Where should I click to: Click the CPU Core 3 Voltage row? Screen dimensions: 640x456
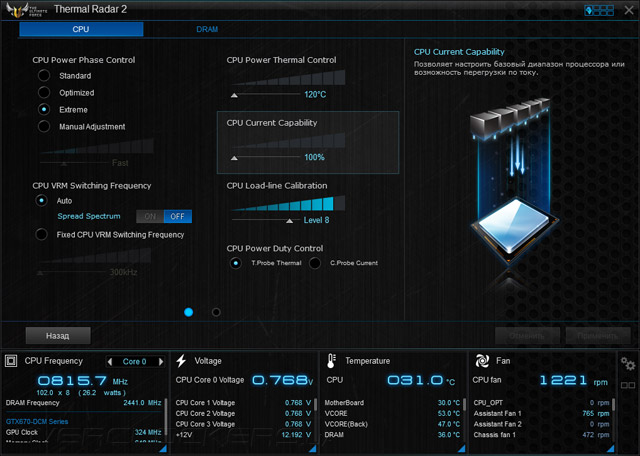(x=243, y=424)
